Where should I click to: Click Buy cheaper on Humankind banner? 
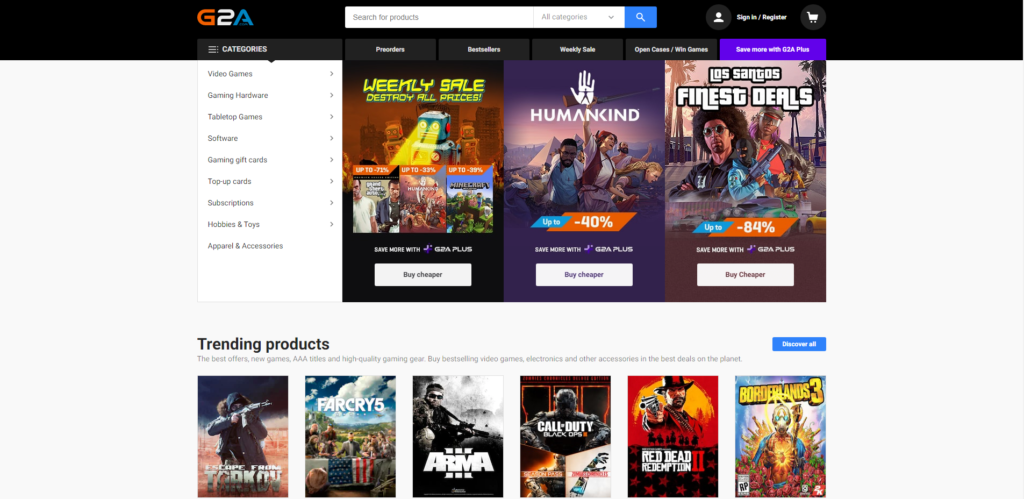pos(584,275)
